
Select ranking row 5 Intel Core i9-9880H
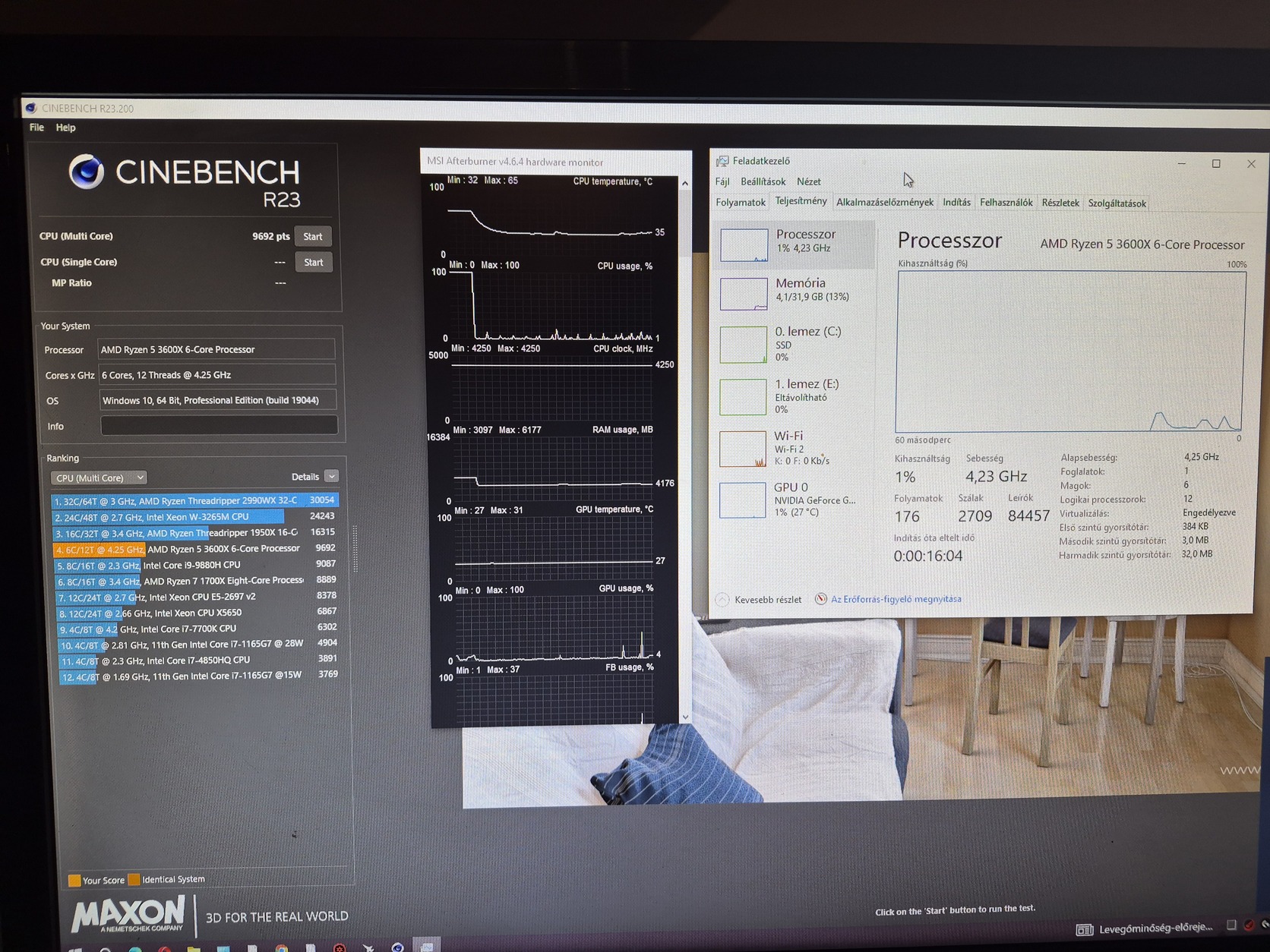click(196, 564)
